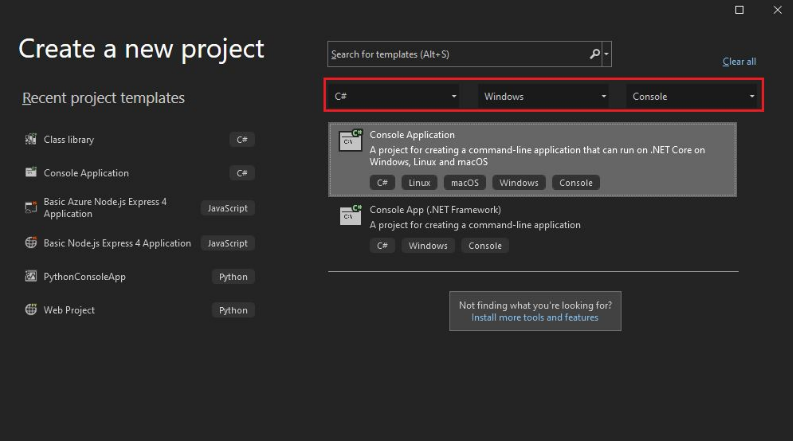Click the PythonConsoleApp template icon
The height and width of the screenshot is (441, 793).
pos(31,277)
